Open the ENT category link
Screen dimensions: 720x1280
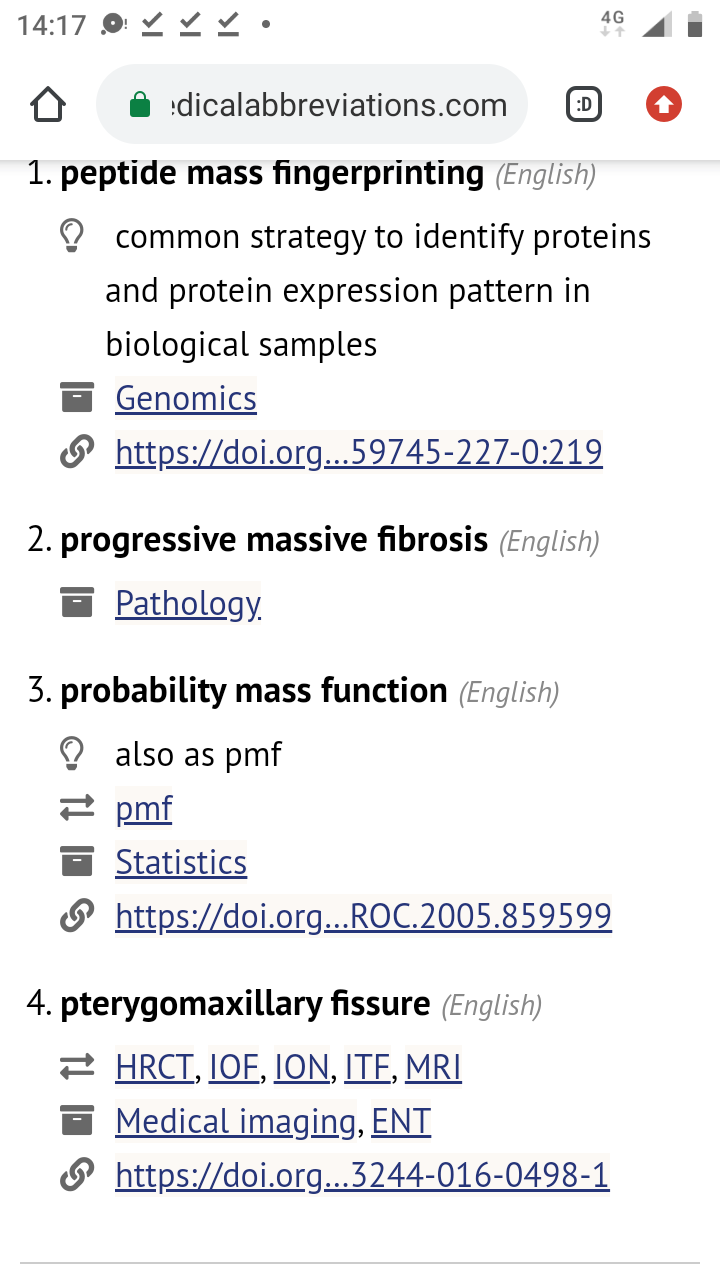click(x=401, y=1121)
